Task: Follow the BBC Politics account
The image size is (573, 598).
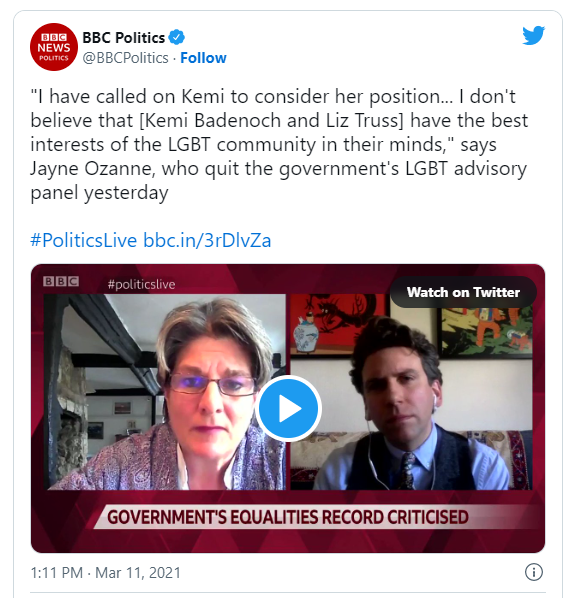Action: tap(203, 58)
